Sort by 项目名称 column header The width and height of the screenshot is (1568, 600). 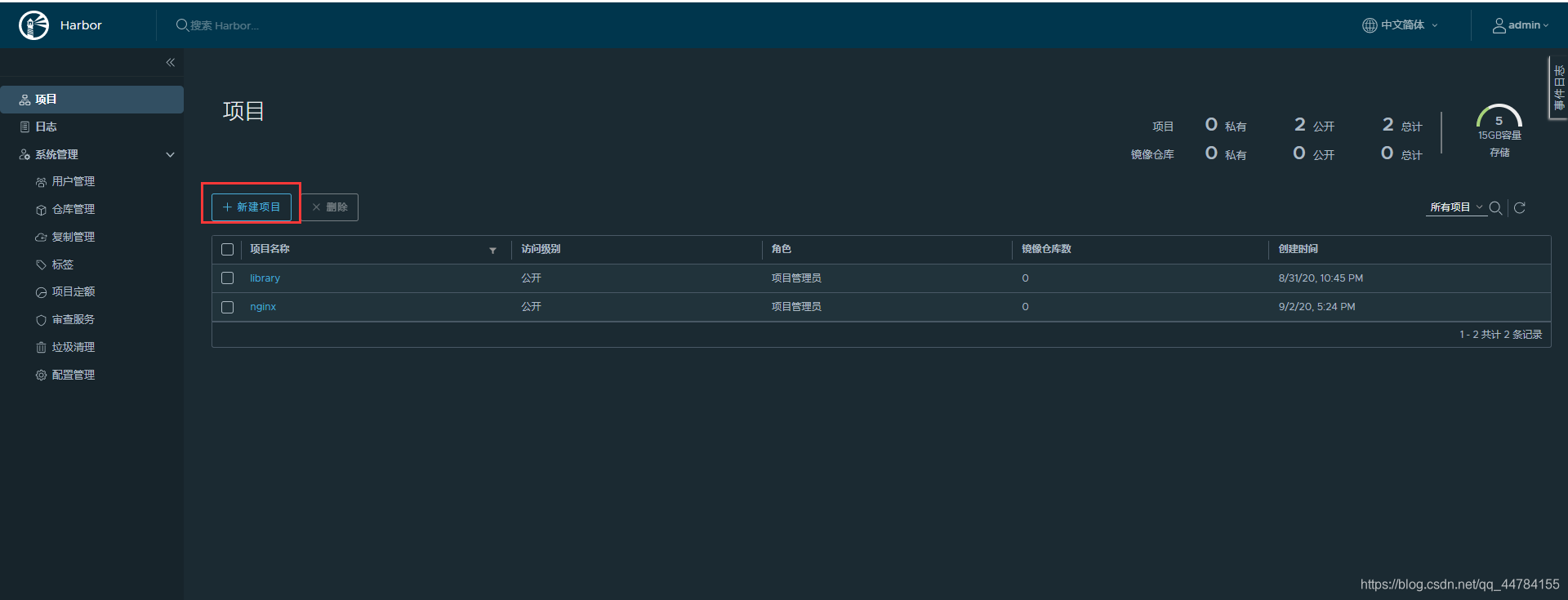coord(269,249)
